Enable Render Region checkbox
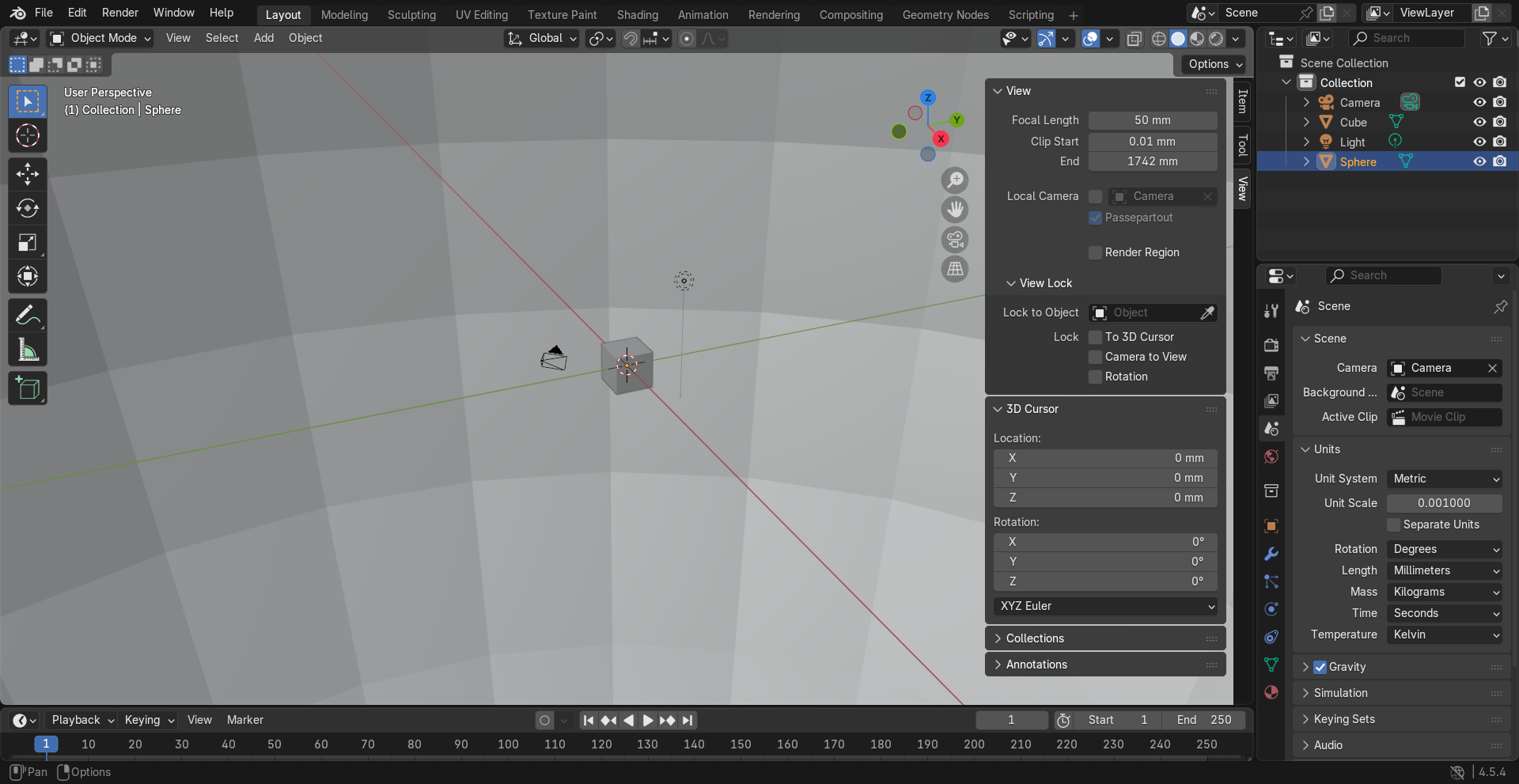 click(1096, 252)
